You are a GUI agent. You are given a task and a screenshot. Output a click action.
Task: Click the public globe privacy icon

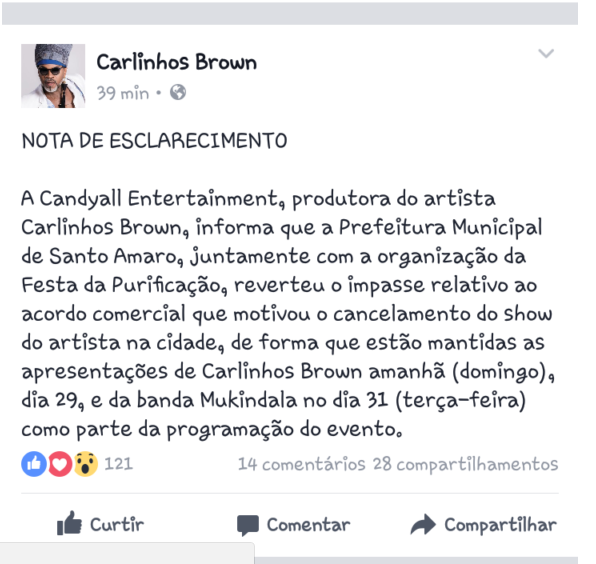pyautogui.click(x=178, y=92)
